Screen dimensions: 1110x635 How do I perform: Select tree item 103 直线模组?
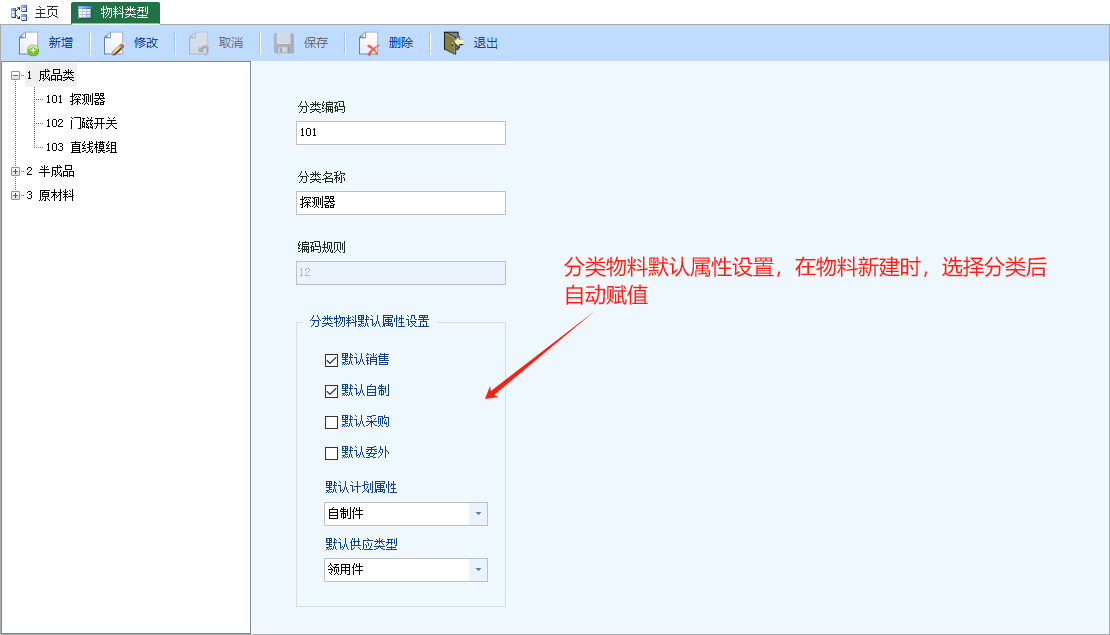point(81,147)
